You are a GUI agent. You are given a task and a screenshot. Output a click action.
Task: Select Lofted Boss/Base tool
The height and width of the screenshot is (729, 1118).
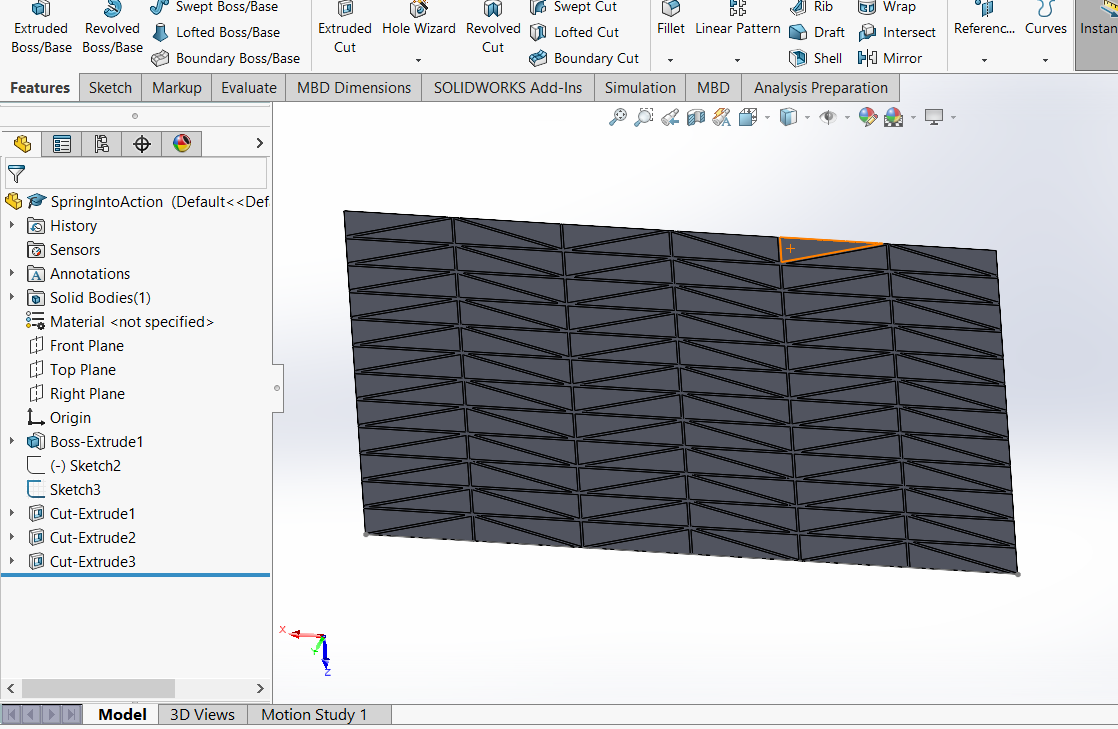click(x=216, y=32)
